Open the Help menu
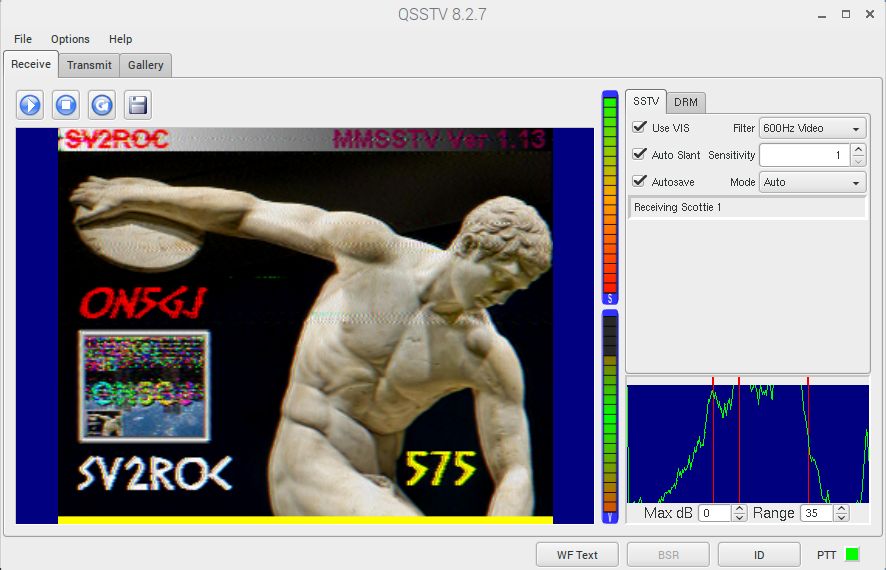Image resolution: width=886 pixels, height=570 pixels. click(120, 39)
